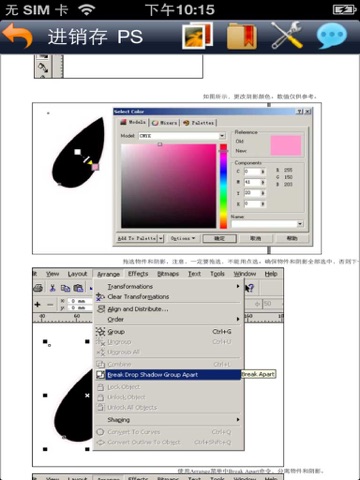The width and height of the screenshot is (360, 480).
Task: Click the C component input field
Action: tap(252, 171)
